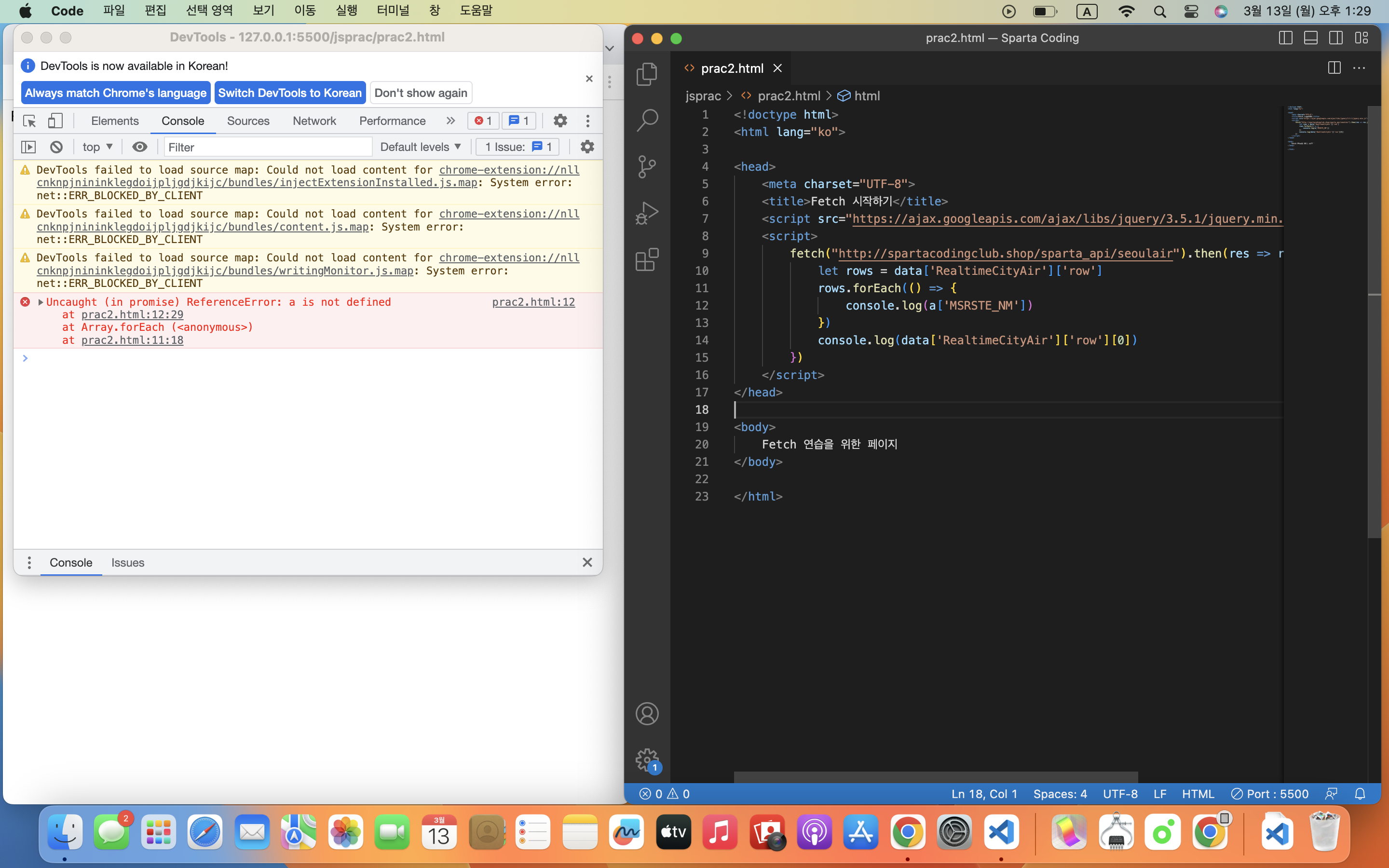Image resolution: width=1389 pixels, height=868 pixels.
Task: Open the Explorer view in VS Code
Action: pyautogui.click(x=647, y=74)
